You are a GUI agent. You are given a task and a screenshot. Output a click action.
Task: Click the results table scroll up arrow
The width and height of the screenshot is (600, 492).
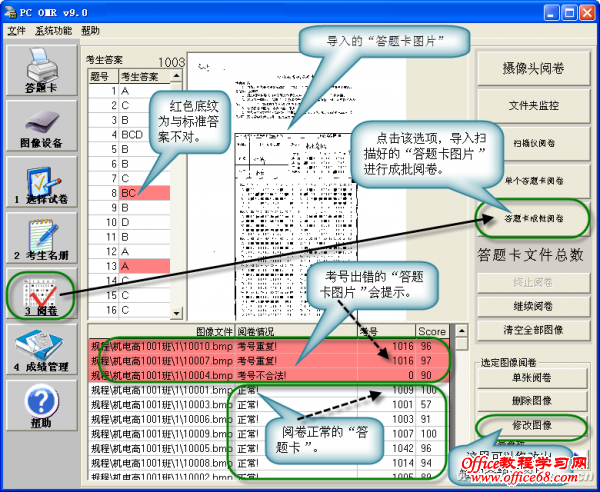tap(461, 331)
